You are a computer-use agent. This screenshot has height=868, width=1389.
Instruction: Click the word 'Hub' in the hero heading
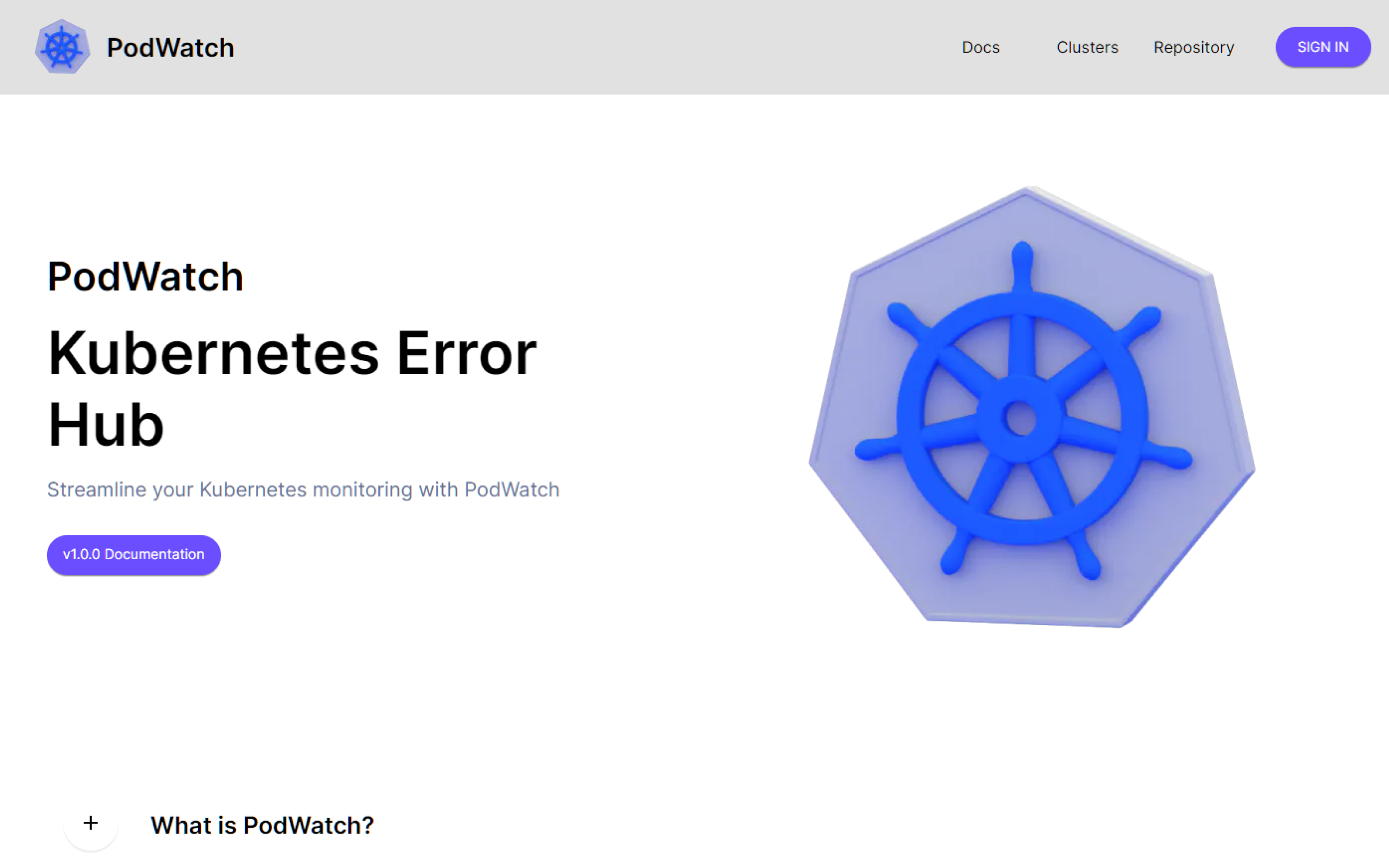(x=106, y=425)
